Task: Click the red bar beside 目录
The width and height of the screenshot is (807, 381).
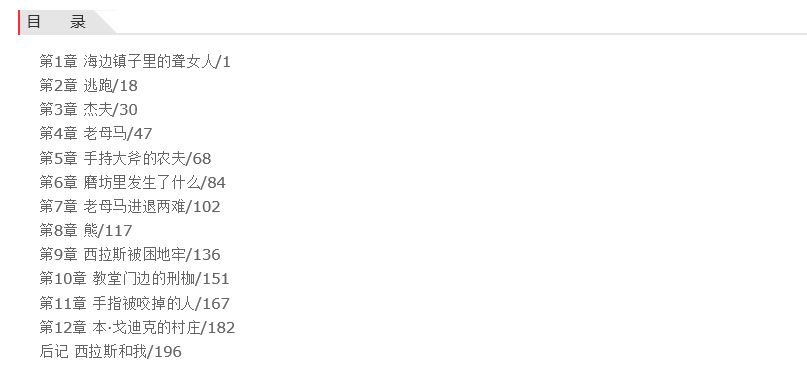Action: click(19, 22)
